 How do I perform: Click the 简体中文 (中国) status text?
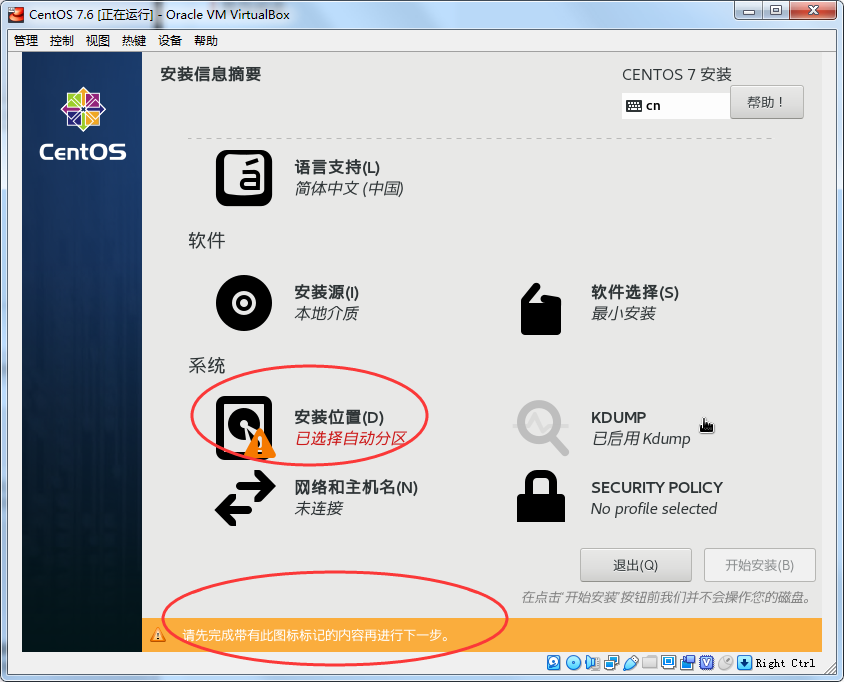coord(349,188)
